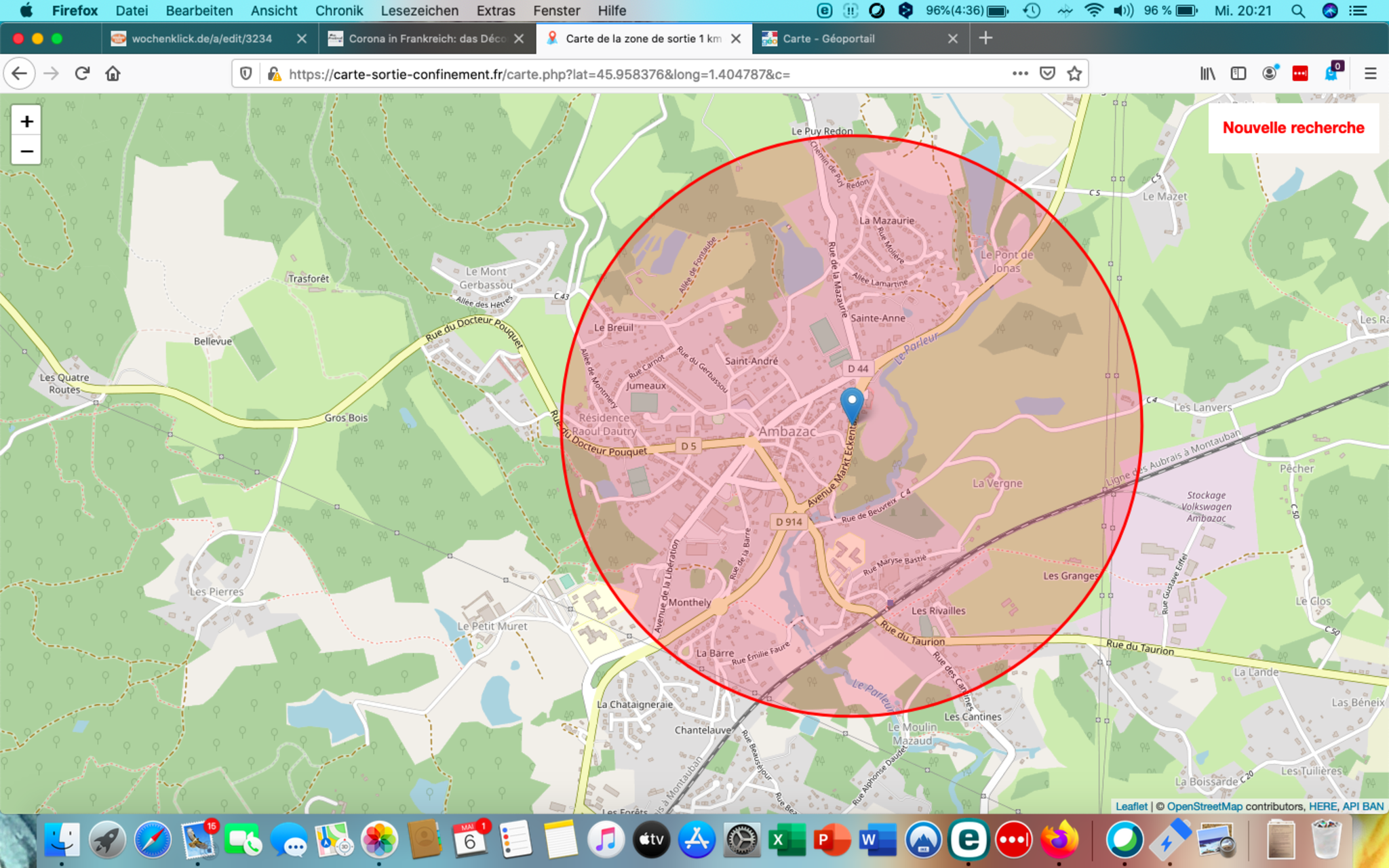Bookmark this page with the star
The height and width of the screenshot is (868, 1389).
point(1074,74)
